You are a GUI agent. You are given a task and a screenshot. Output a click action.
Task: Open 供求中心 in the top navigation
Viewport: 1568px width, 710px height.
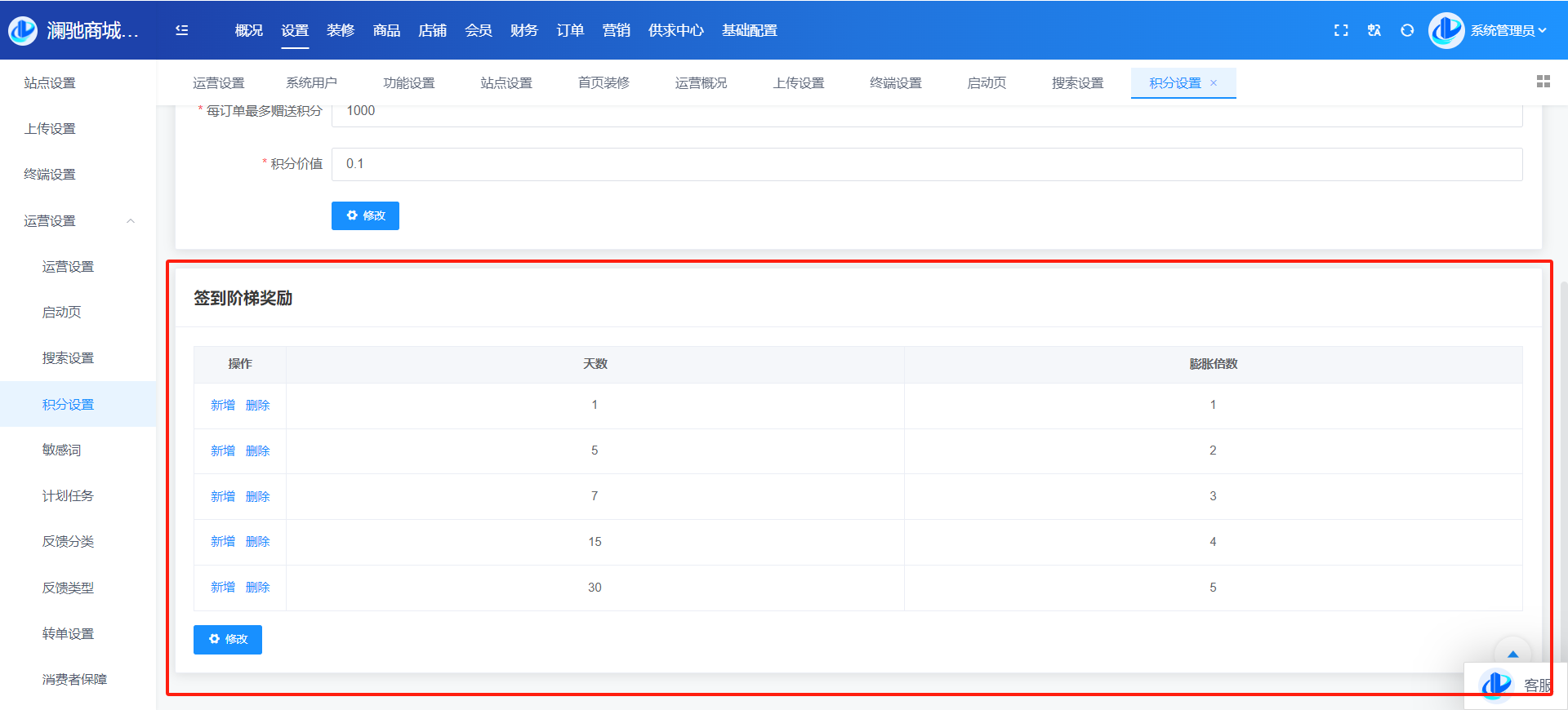click(x=675, y=30)
